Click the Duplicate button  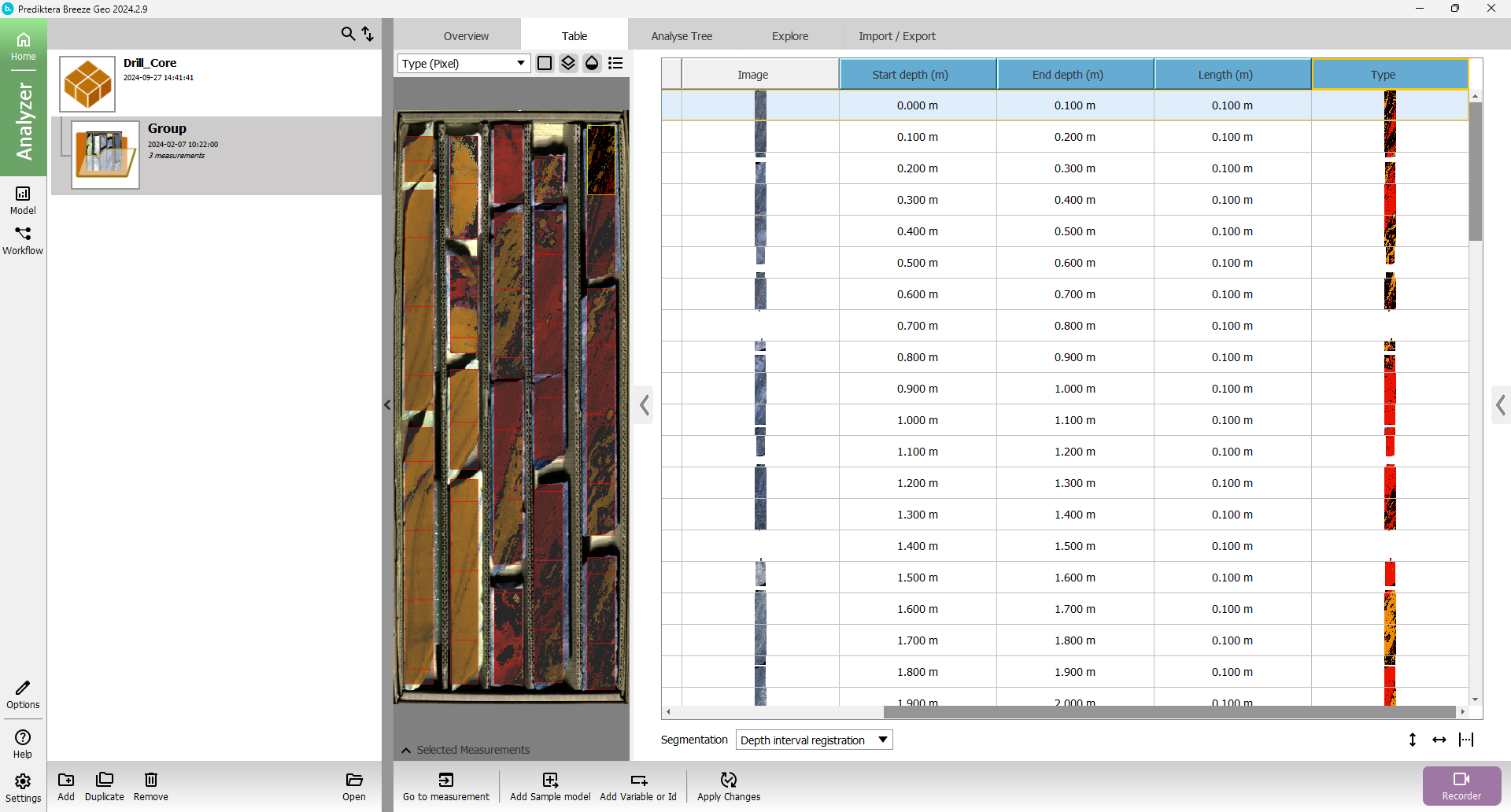(104, 785)
